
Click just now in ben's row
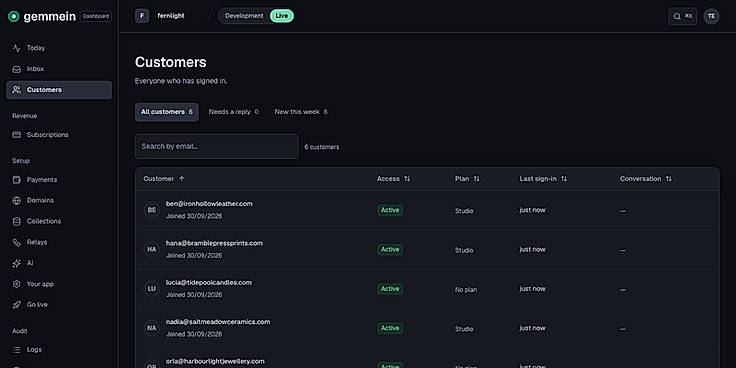[x=532, y=210]
